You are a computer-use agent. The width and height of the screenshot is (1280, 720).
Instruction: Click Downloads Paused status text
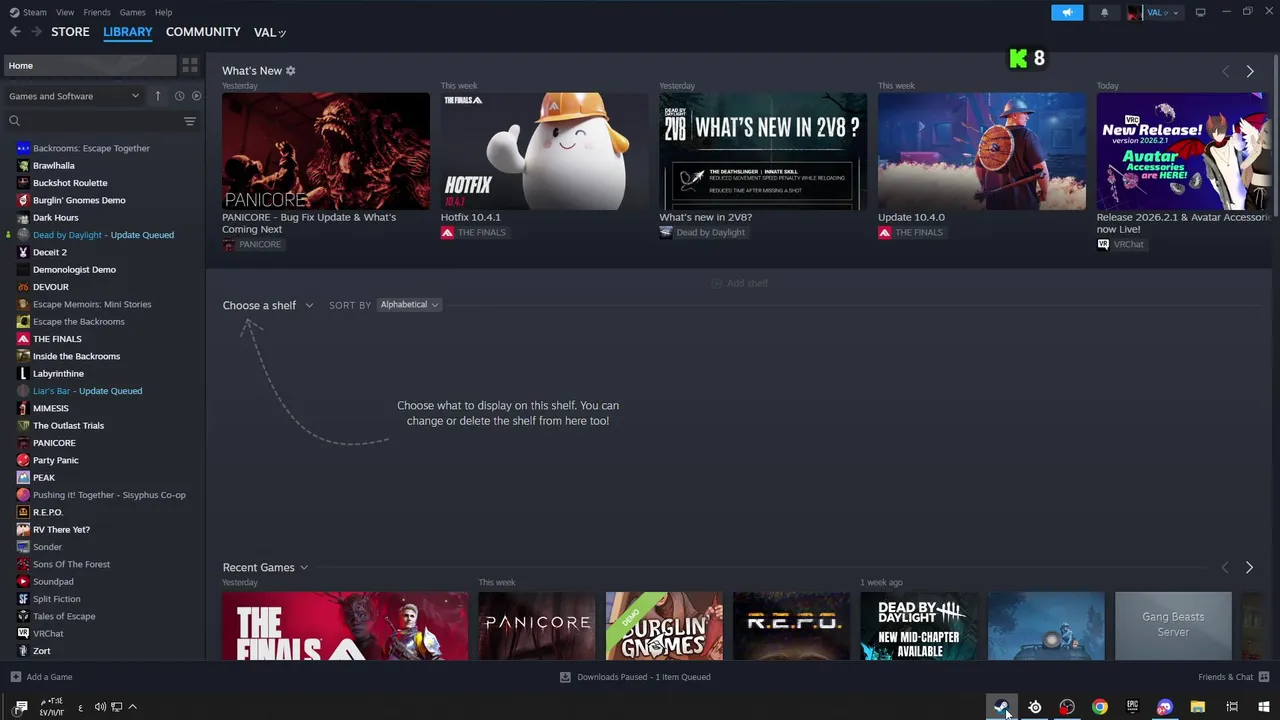644,677
